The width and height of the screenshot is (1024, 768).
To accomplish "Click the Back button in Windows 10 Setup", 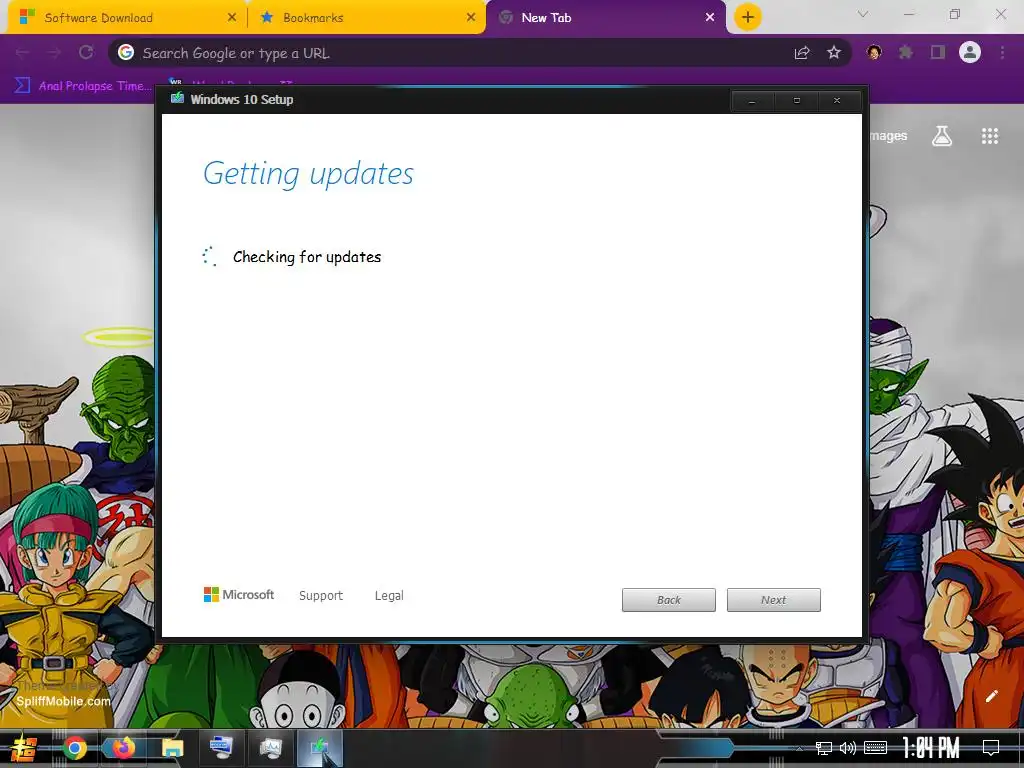I will (x=669, y=600).
